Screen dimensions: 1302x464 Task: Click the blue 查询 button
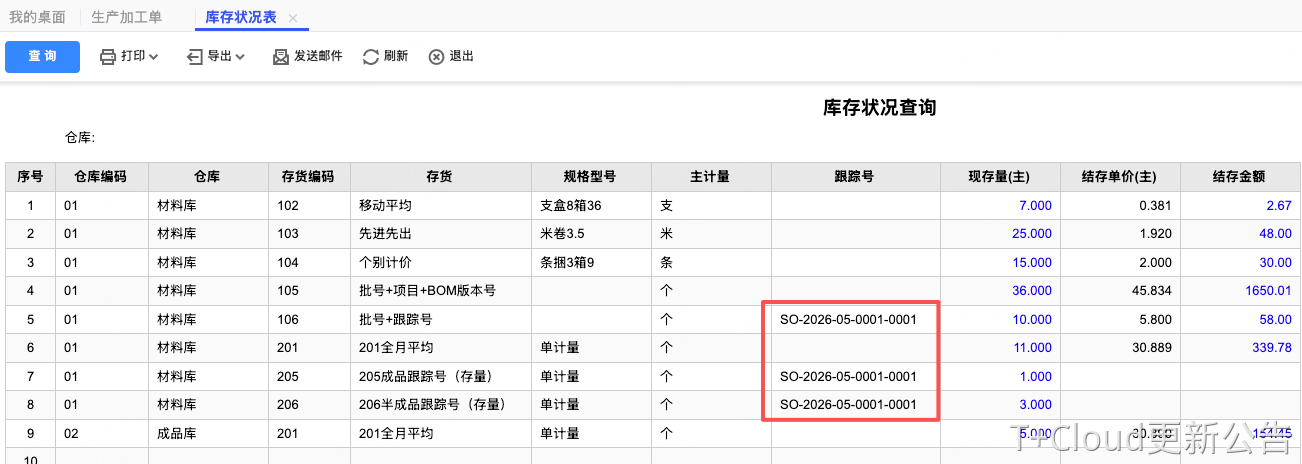point(42,56)
